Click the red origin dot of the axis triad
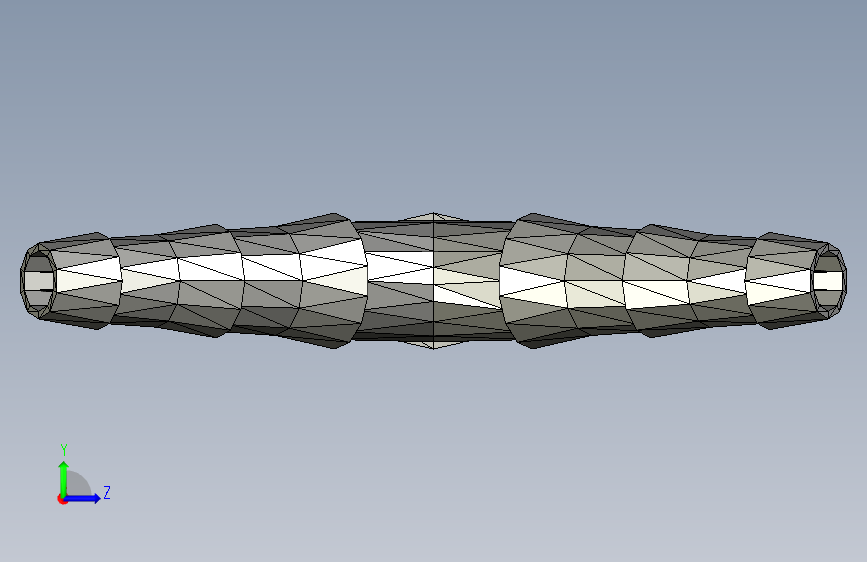This screenshot has height=562, width=867. click(x=62, y=499)
